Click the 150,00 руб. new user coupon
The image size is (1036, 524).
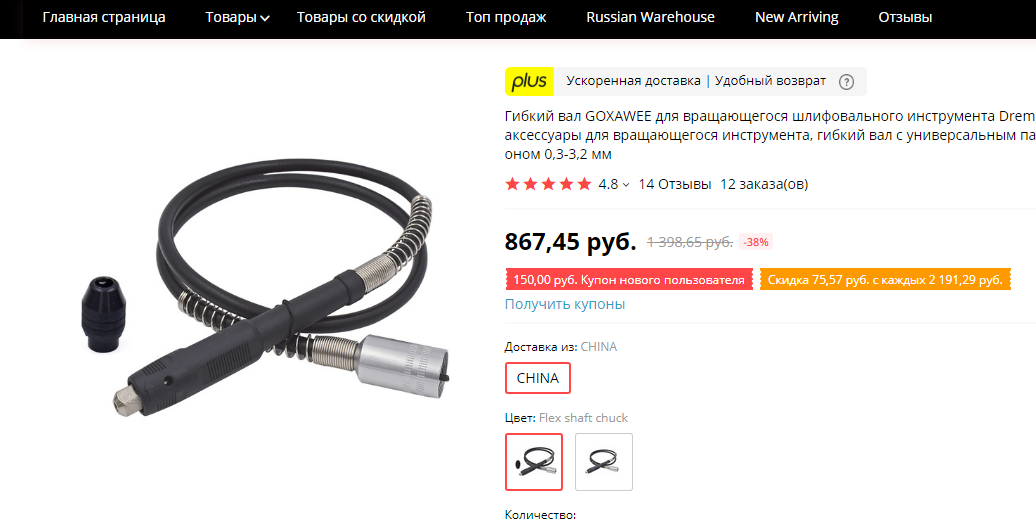click(629, 280)
